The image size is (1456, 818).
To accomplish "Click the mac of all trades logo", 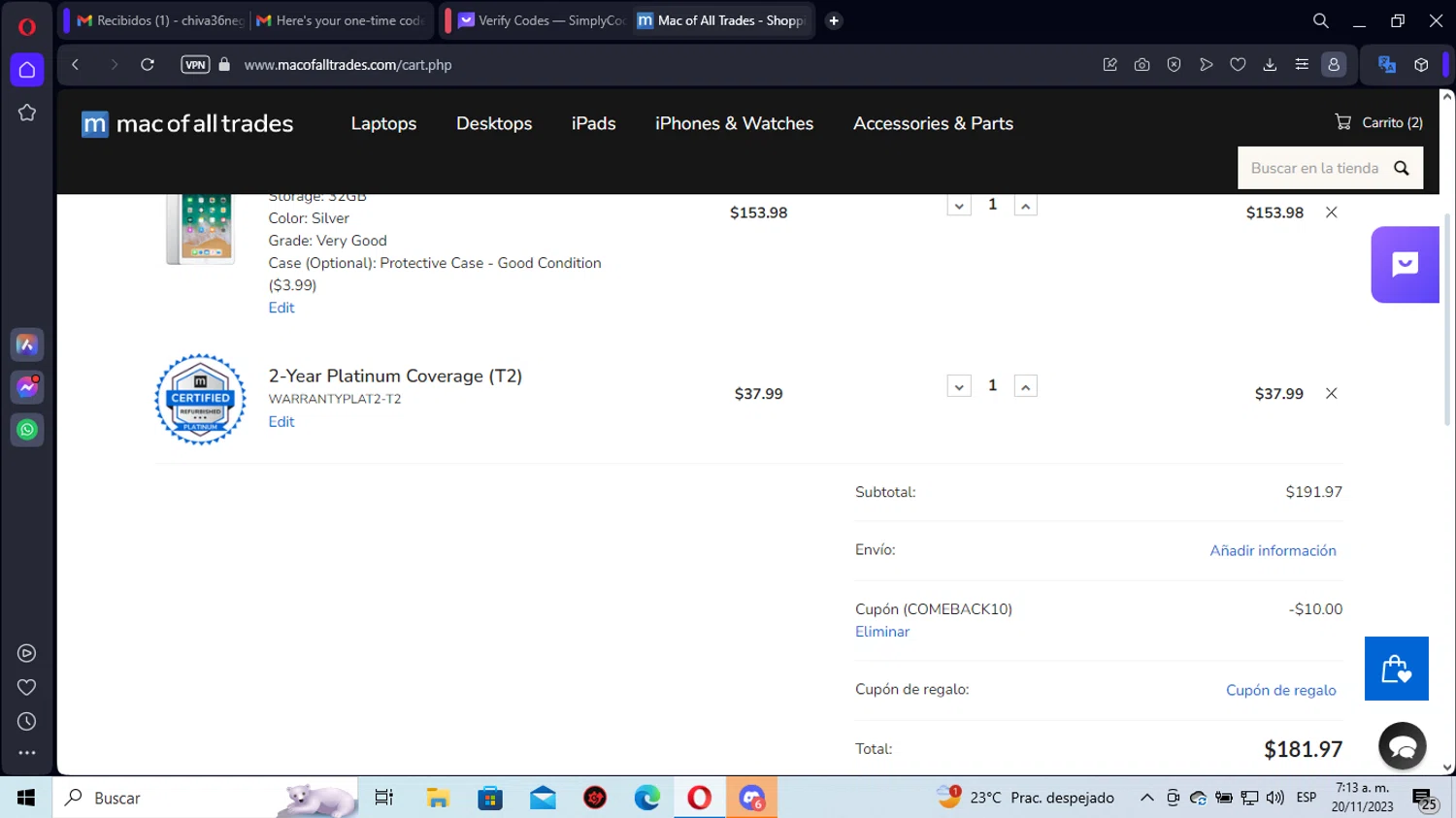I will pos(187,123).
